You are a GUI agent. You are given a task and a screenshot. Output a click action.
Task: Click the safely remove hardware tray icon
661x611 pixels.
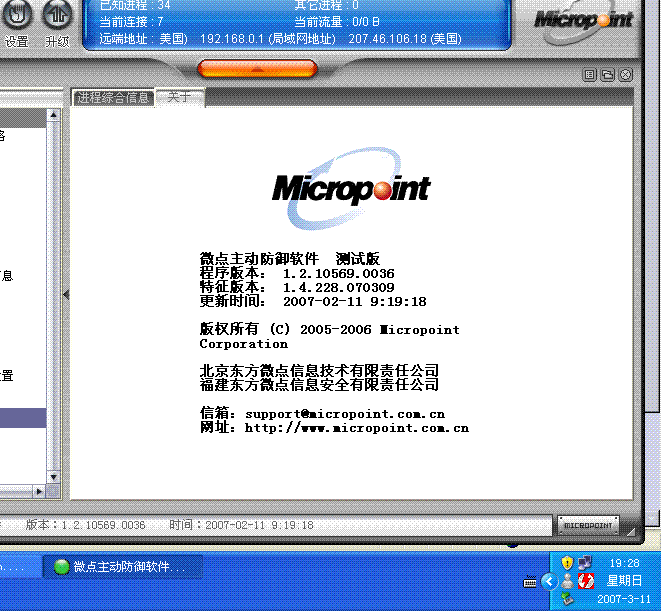pos(567,599)
